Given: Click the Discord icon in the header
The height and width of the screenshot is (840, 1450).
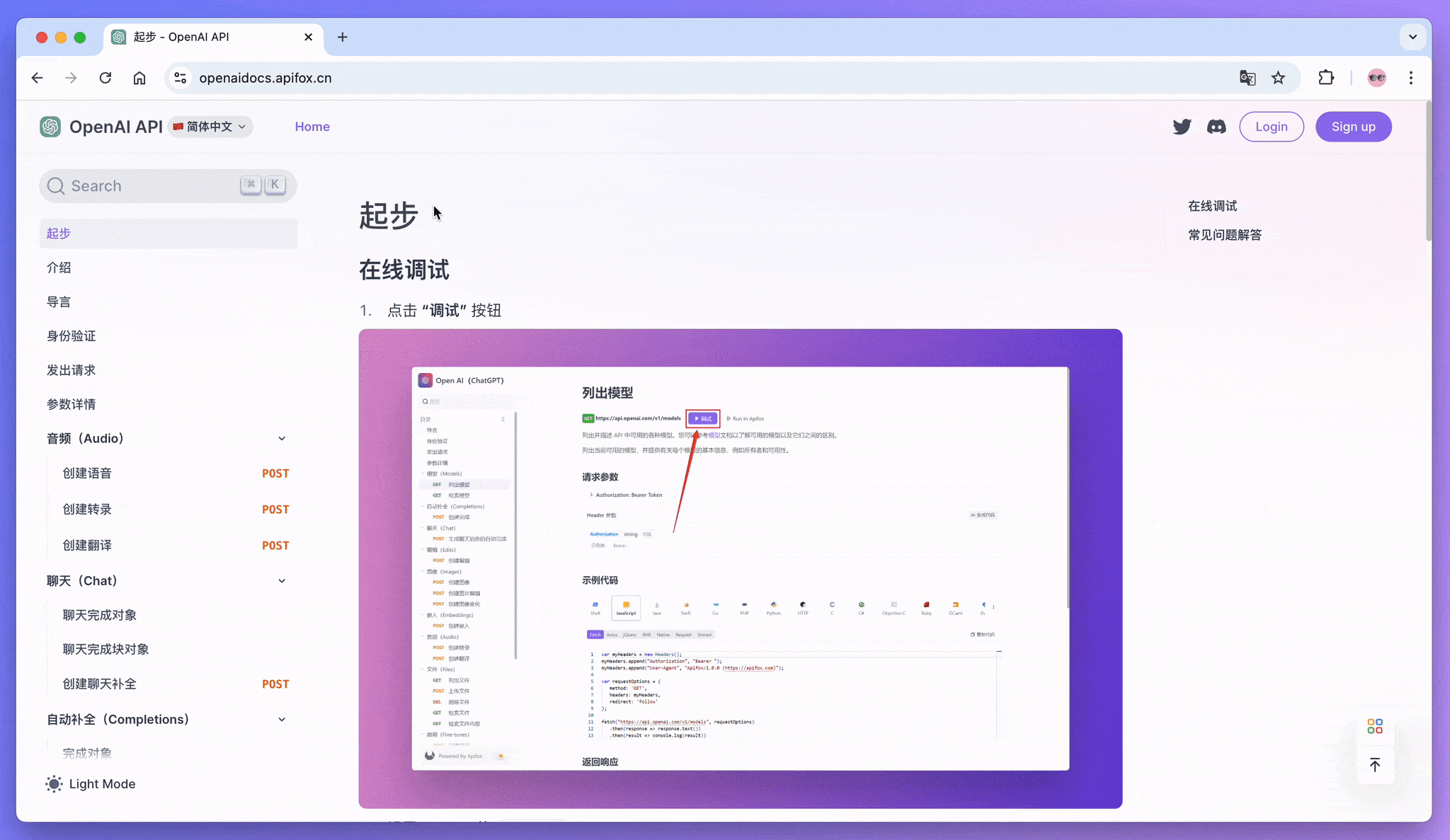Looking at the screenshot, I should tap(1216, 126).
